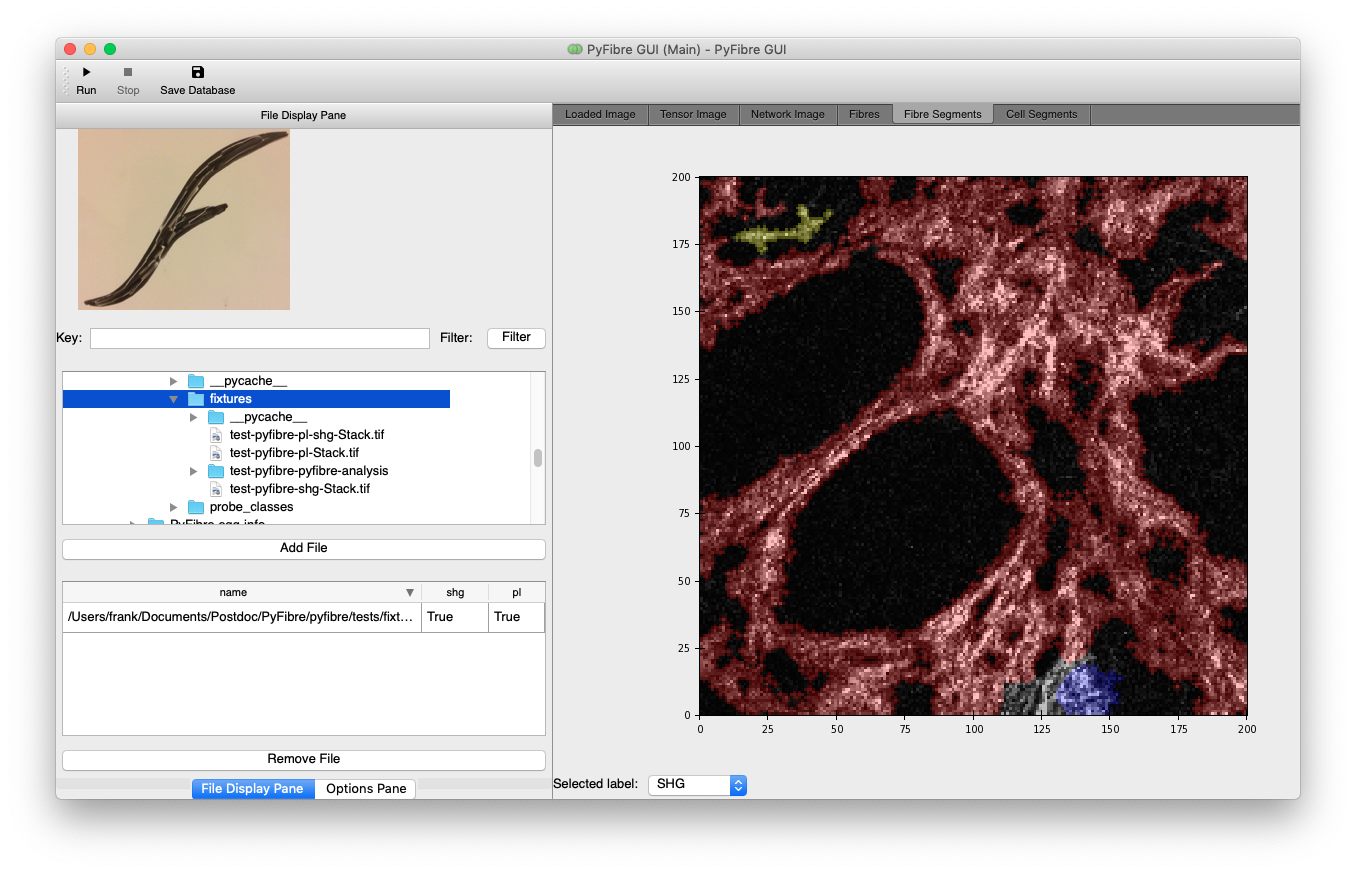Click the test-pyfibre-pyfibre-analysis folder icon
The width and height of the screenshot is (1356, 873).
(216, 471)
